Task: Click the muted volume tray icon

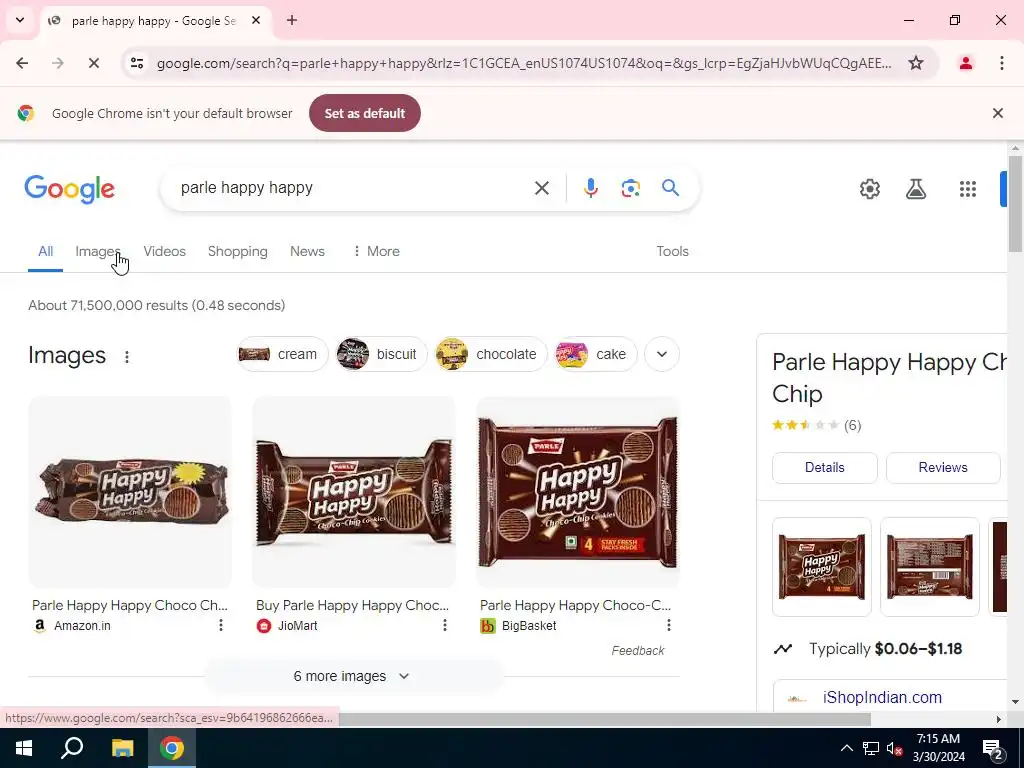Action: click(x=894, y=748)
